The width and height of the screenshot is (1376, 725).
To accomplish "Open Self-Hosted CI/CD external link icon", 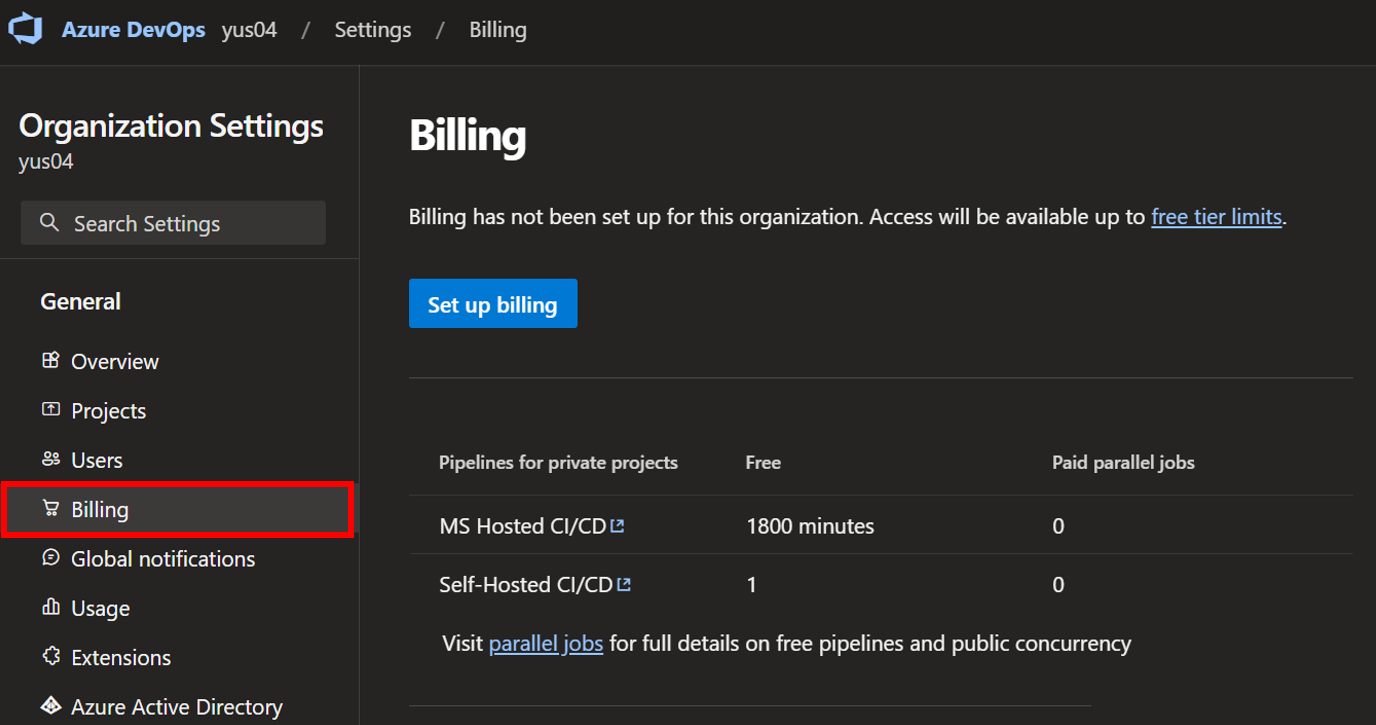I will pos(625,584).
